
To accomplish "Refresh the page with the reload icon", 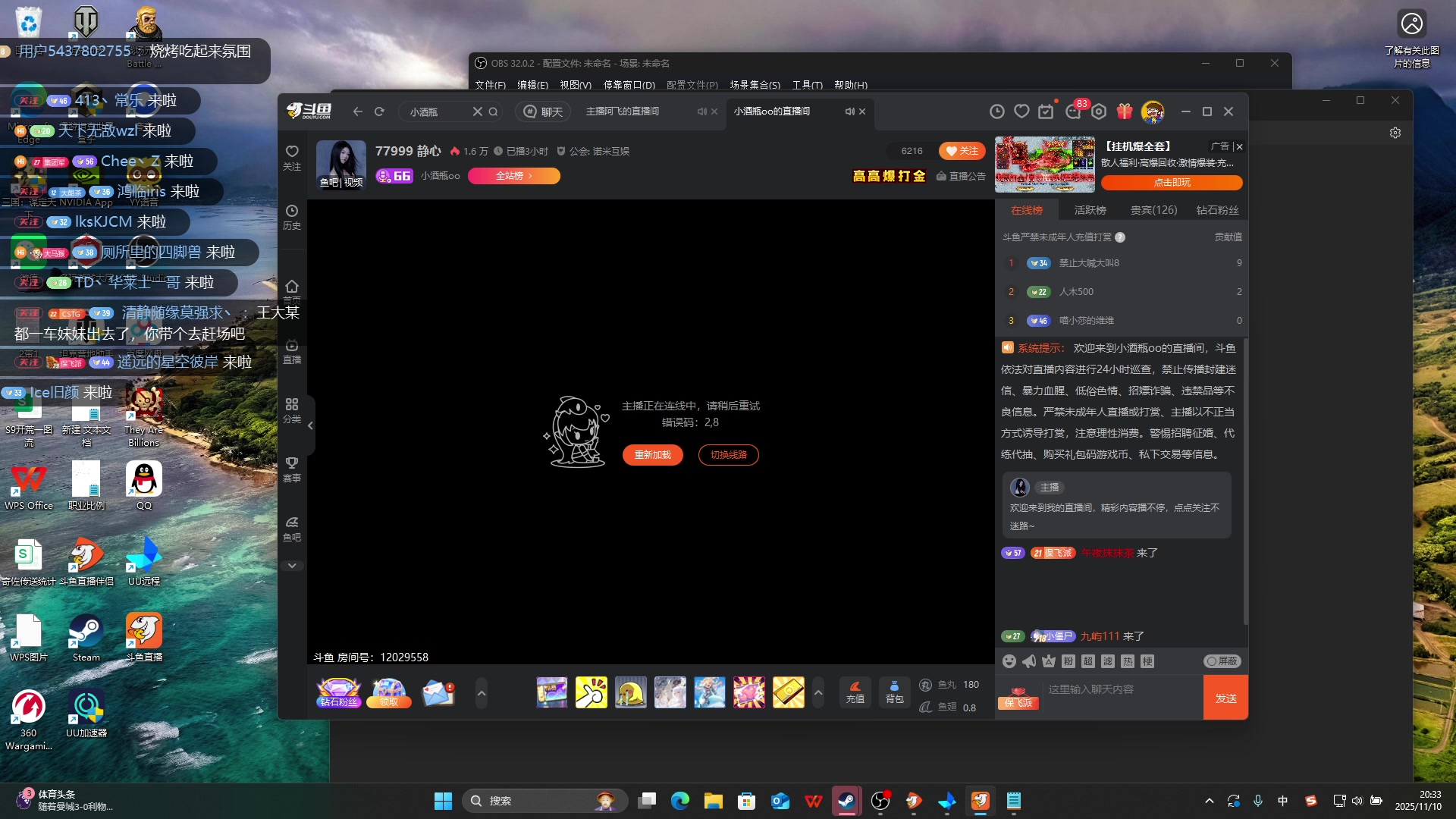I will pyautogui.click(x=379, y=111).
